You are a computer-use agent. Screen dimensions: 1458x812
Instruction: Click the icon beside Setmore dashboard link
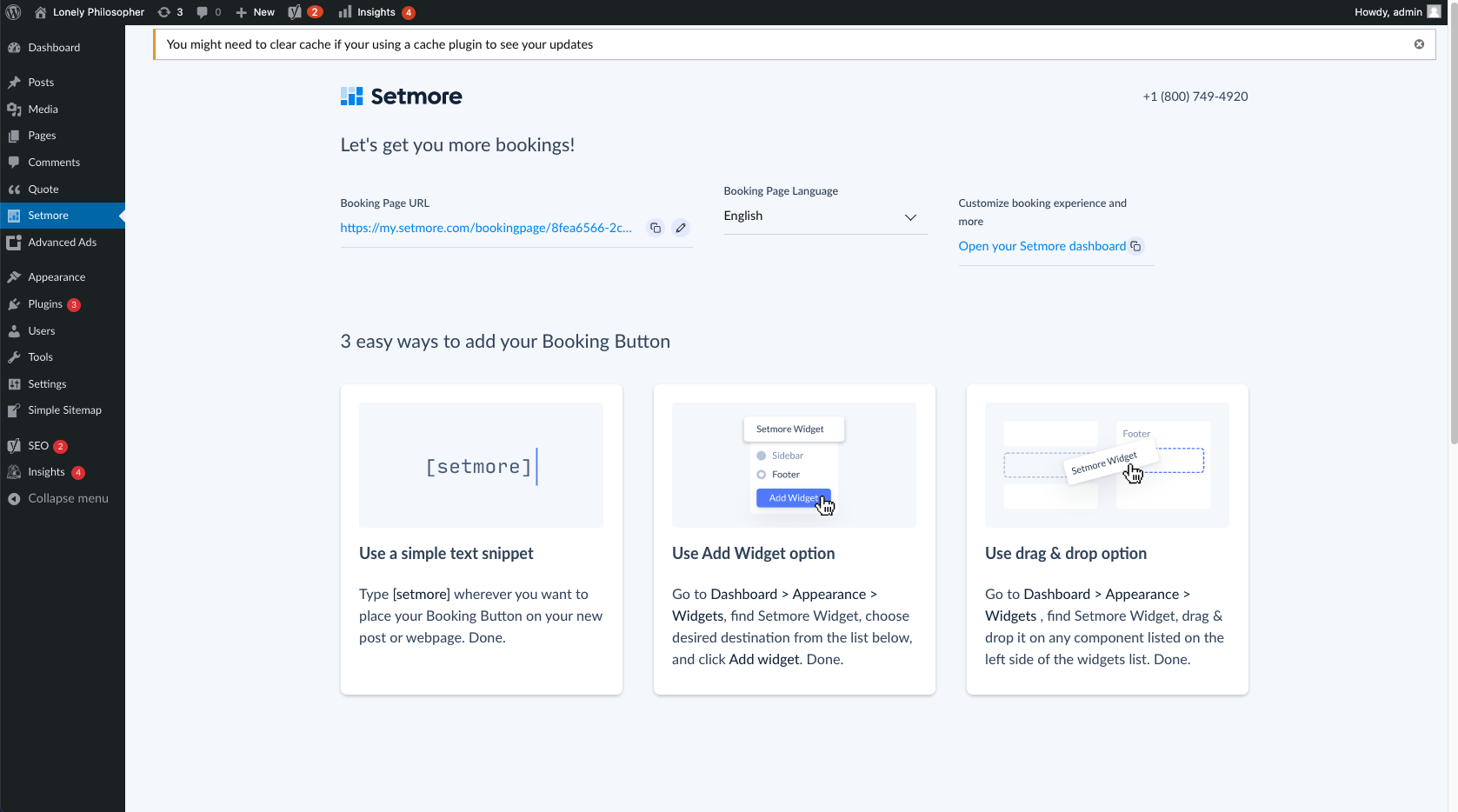[x=1135, y=246]
